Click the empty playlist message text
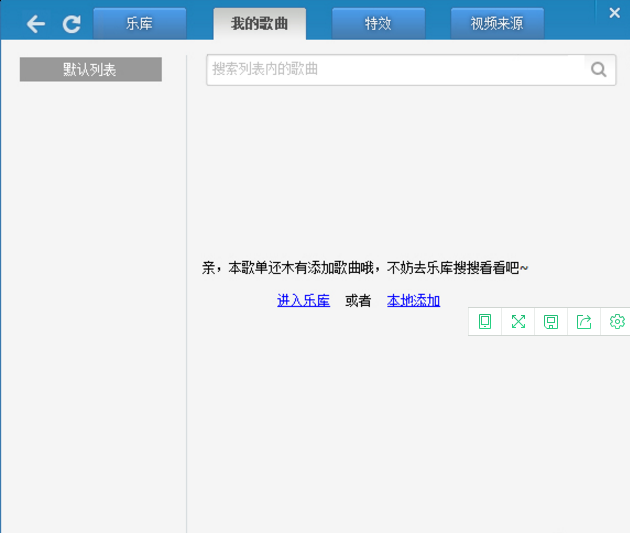630x533 pixels. tap(365, 268)
